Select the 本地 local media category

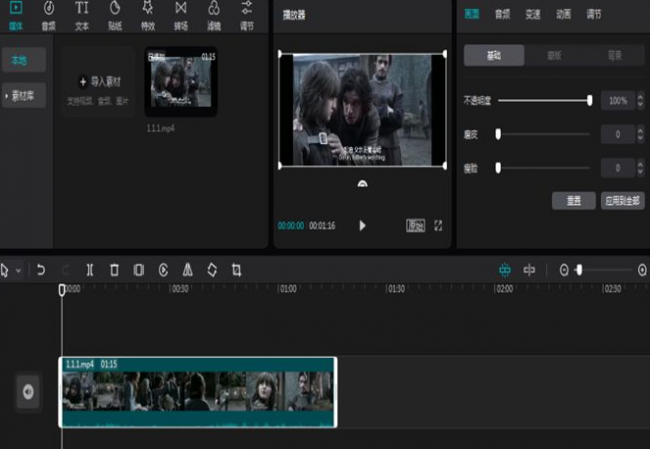click(x=24, y=60)
